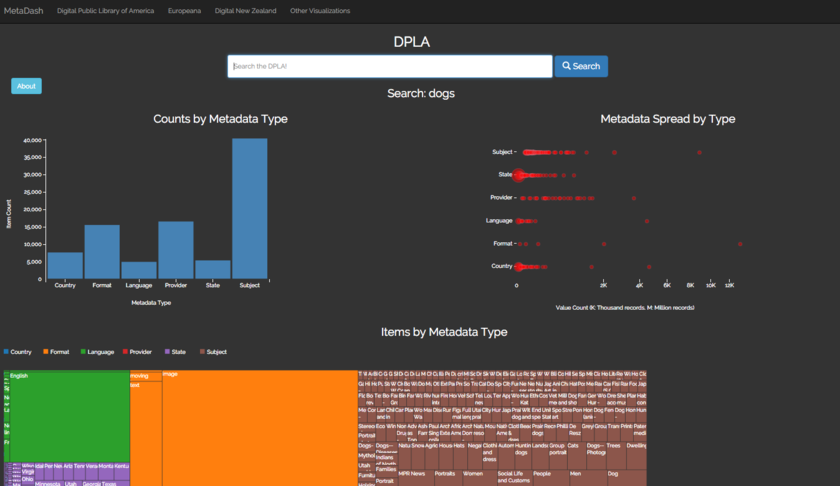840x486 pixels.
Task: Select the Montana state cell
Action: click(106, 471)
